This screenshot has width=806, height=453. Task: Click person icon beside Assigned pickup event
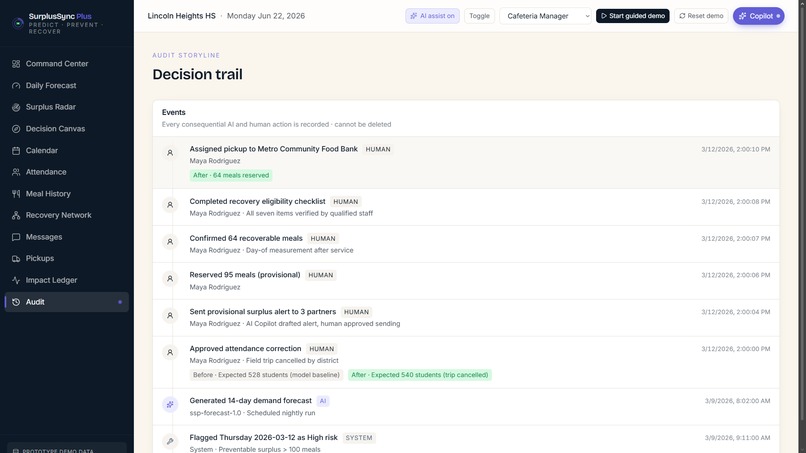tap(170, 153)
